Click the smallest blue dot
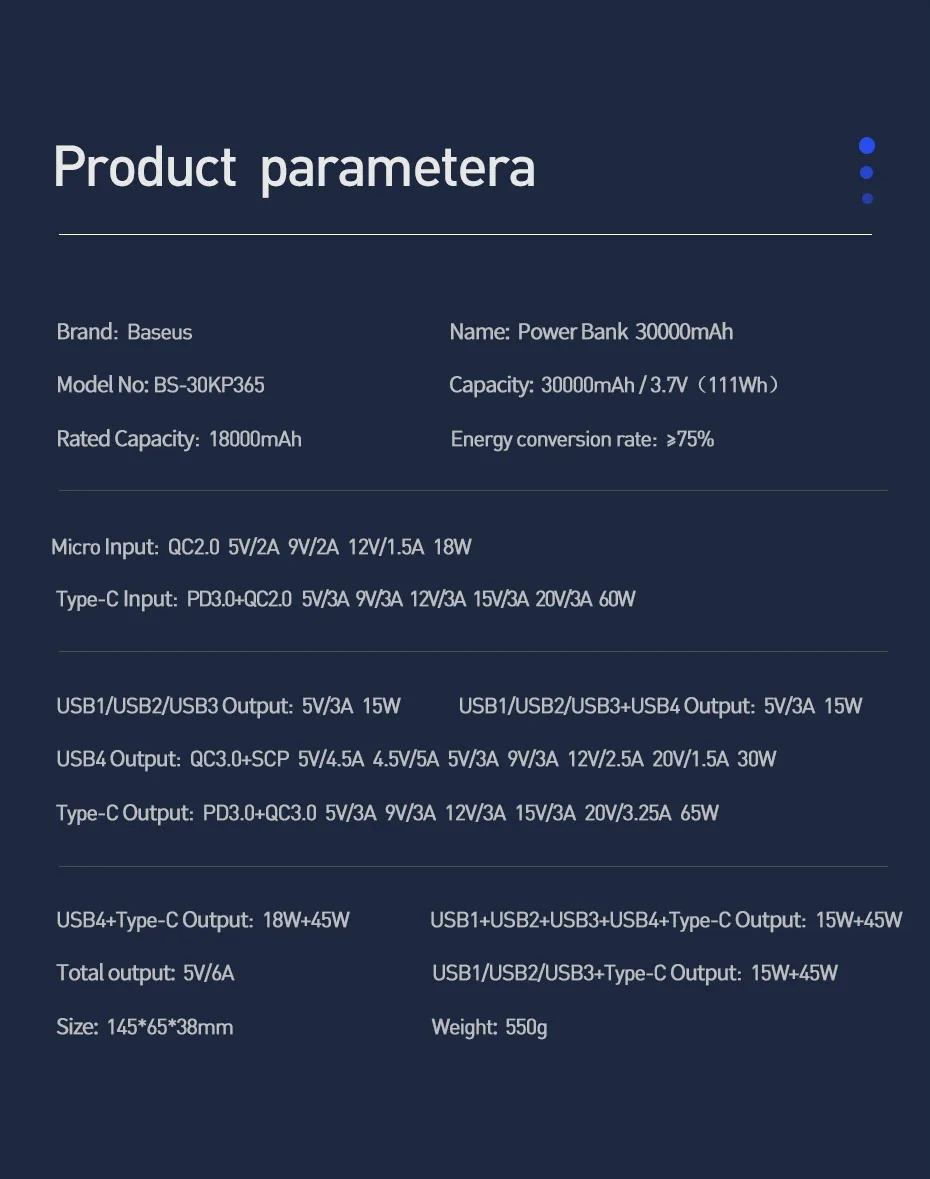 pos(867,198)
